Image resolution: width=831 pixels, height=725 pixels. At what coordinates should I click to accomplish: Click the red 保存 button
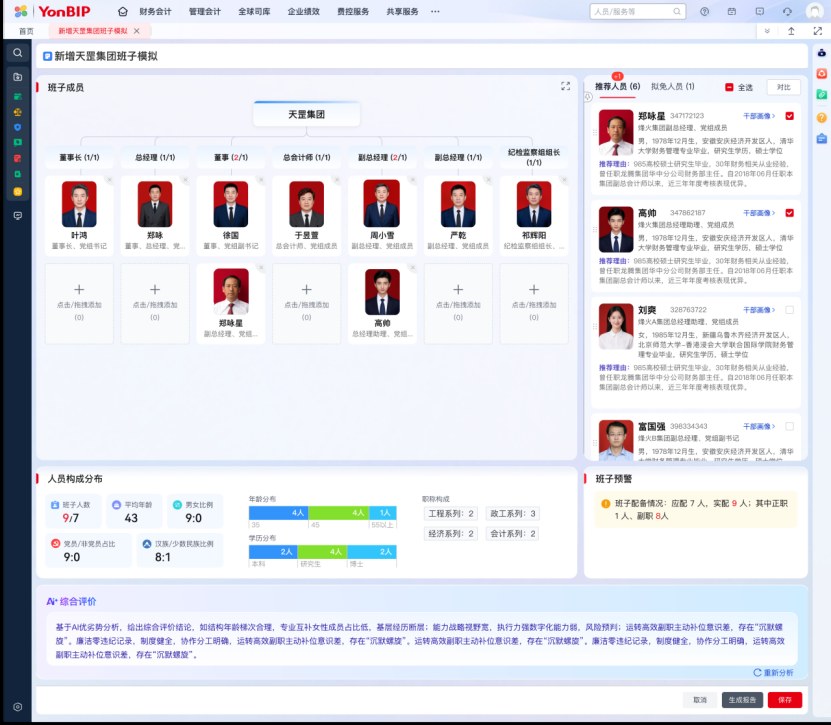(x=785, y=700)
